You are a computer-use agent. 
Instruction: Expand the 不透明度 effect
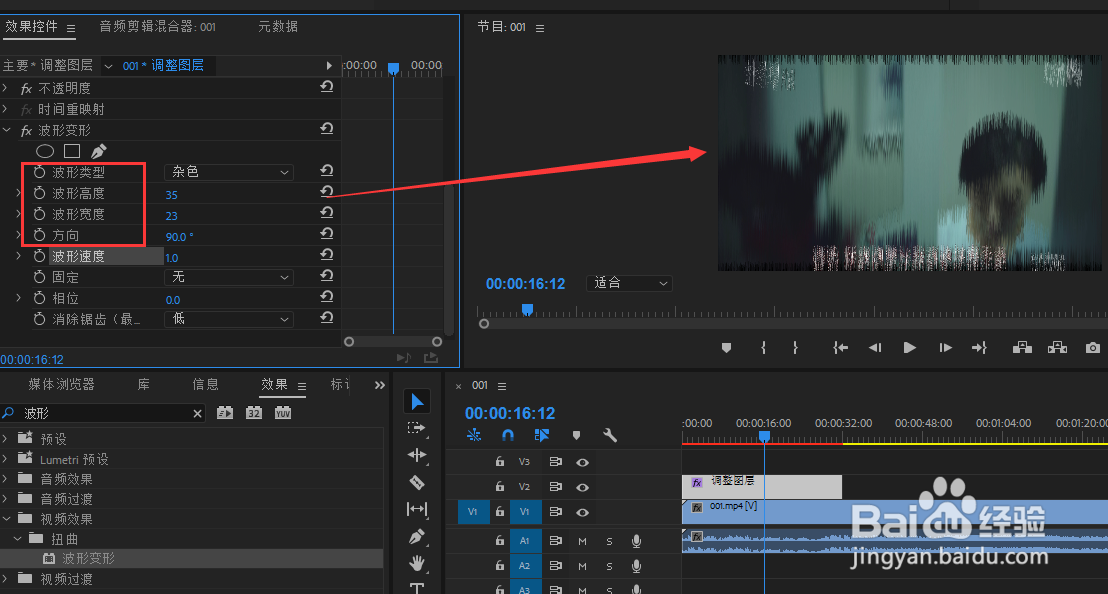pyautogui.click(x=6, y=88)
